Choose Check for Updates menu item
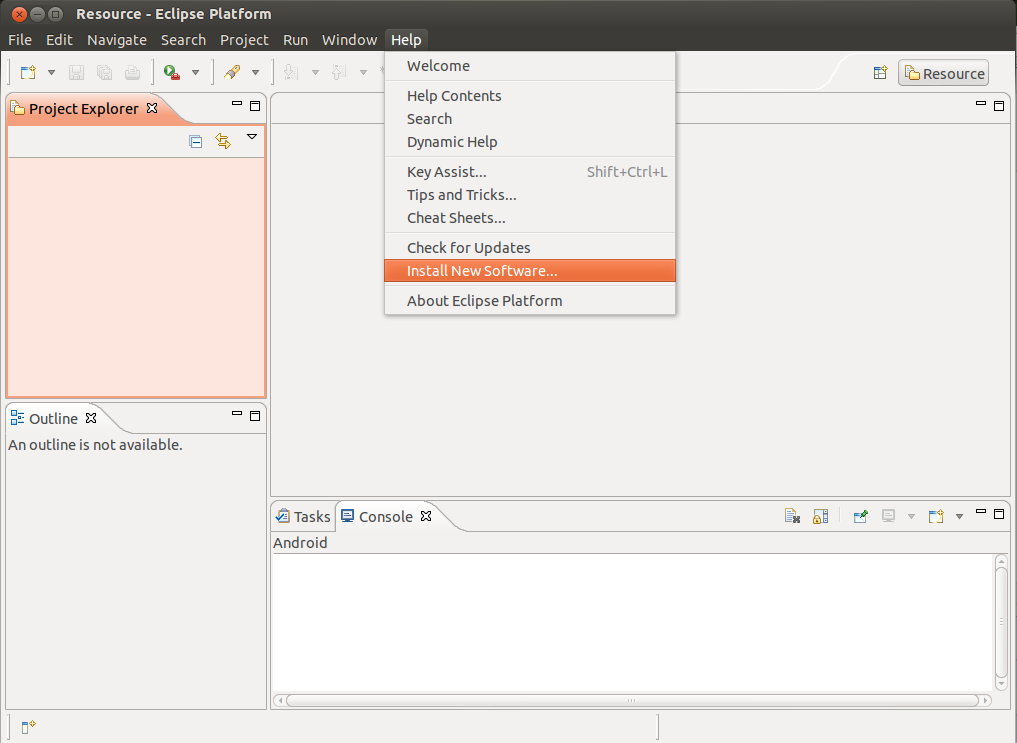1017x743 pixels. tap(468, 248)
